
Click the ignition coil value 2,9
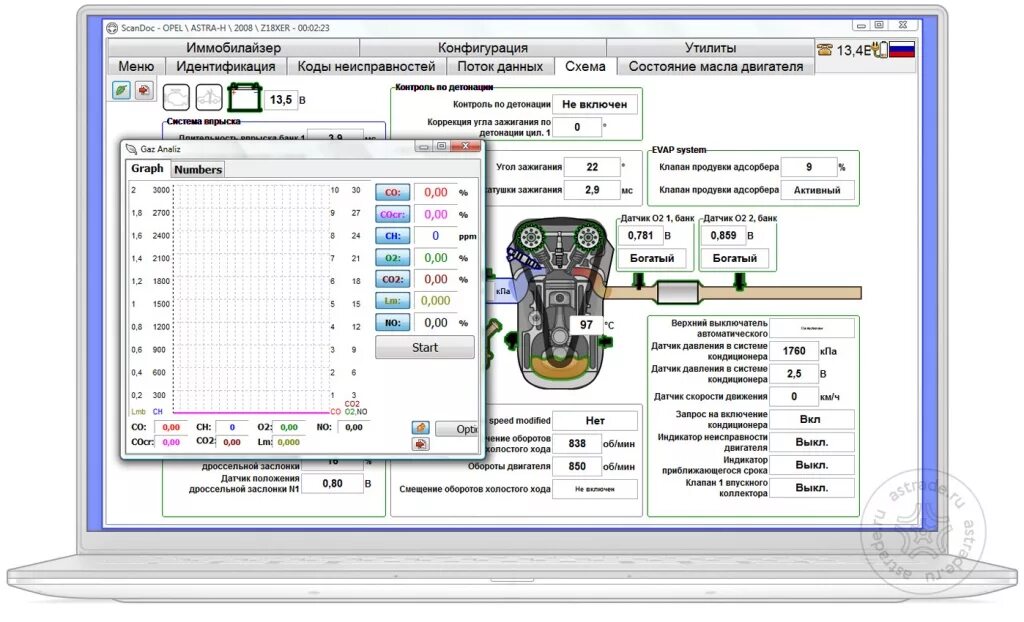(x=592, y=190)
